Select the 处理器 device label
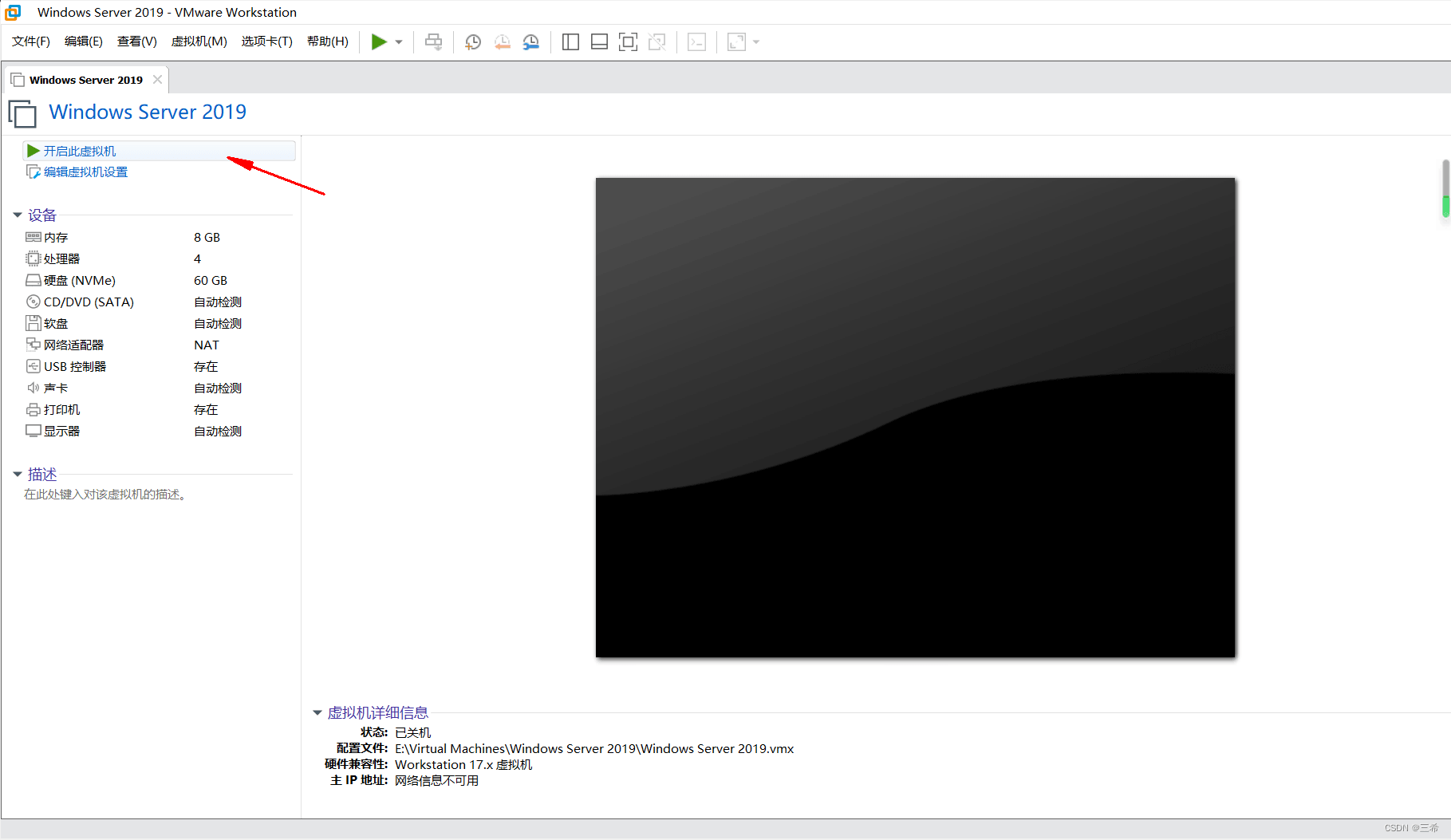1451x840 pixels. (61, 259)
